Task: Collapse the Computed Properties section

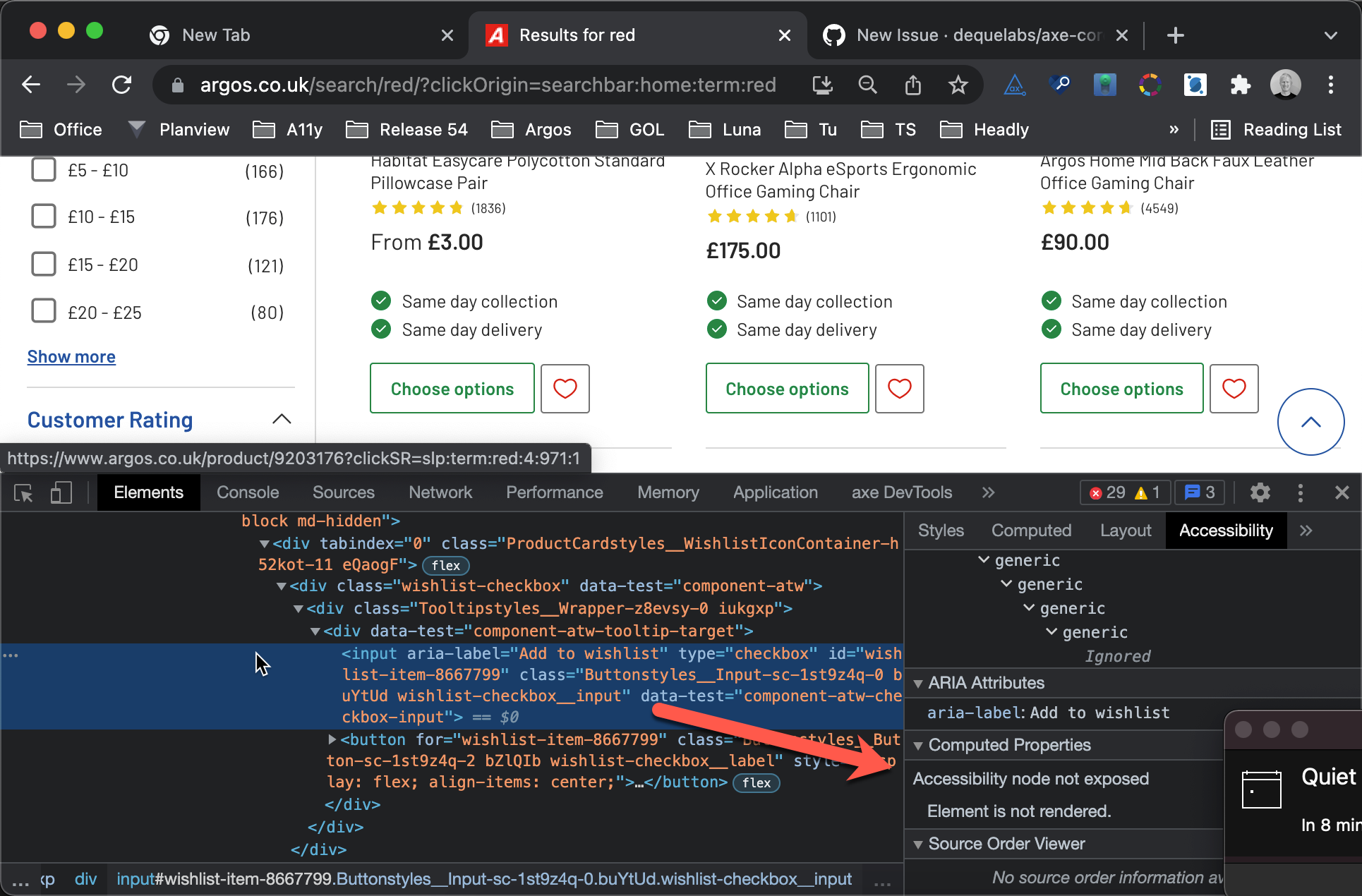Action: pyautogui.click(x=918, y=745)
